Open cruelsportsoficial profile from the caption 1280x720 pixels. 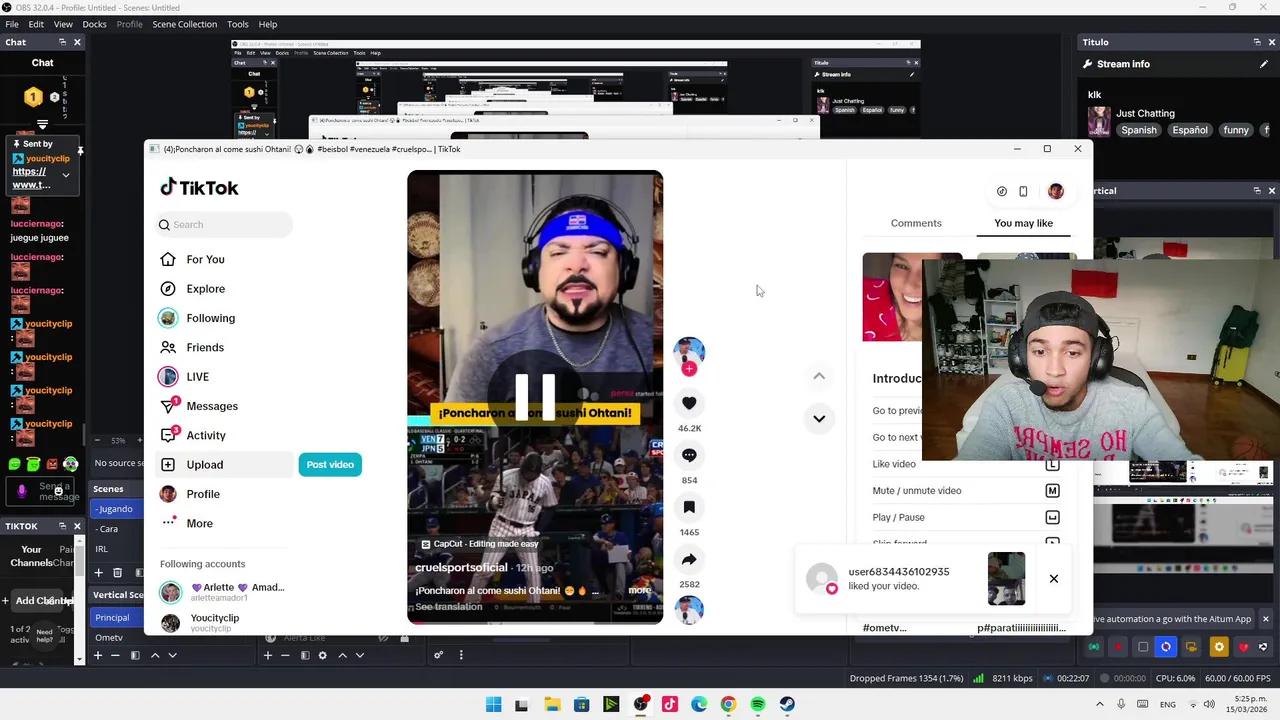(x=461, y=567)
